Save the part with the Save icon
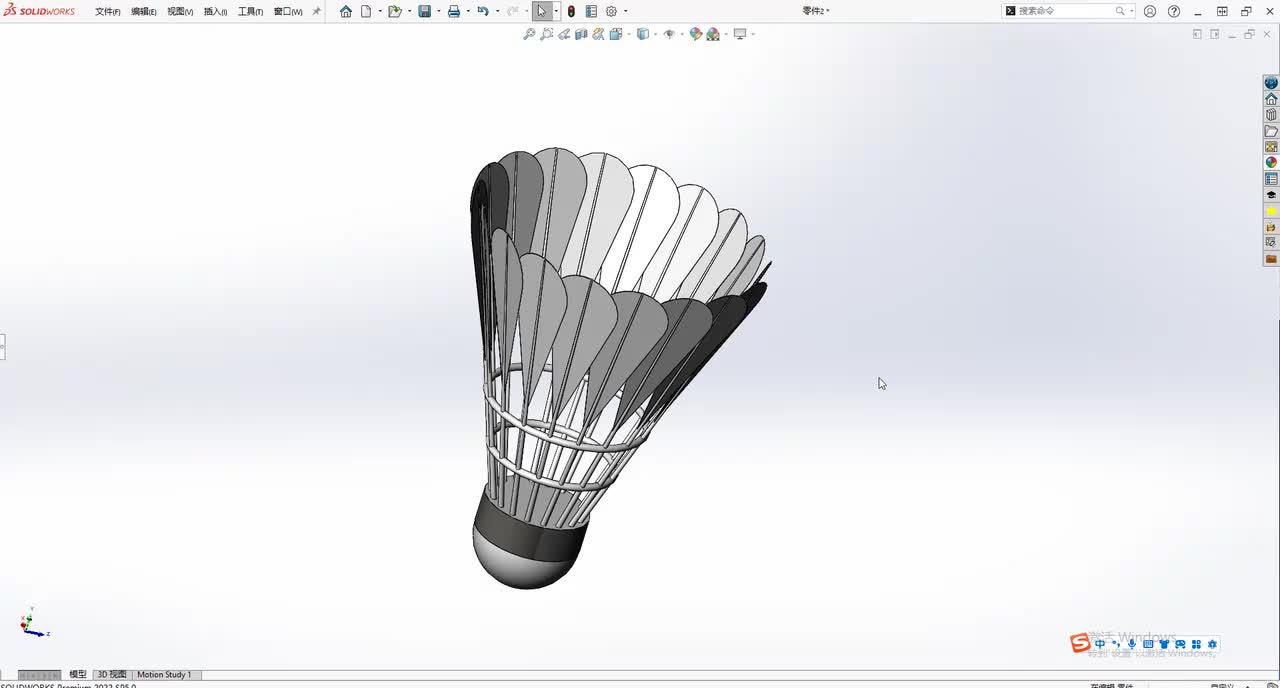Viewport: 1280px width, 688px height. (x=425, y=11)
